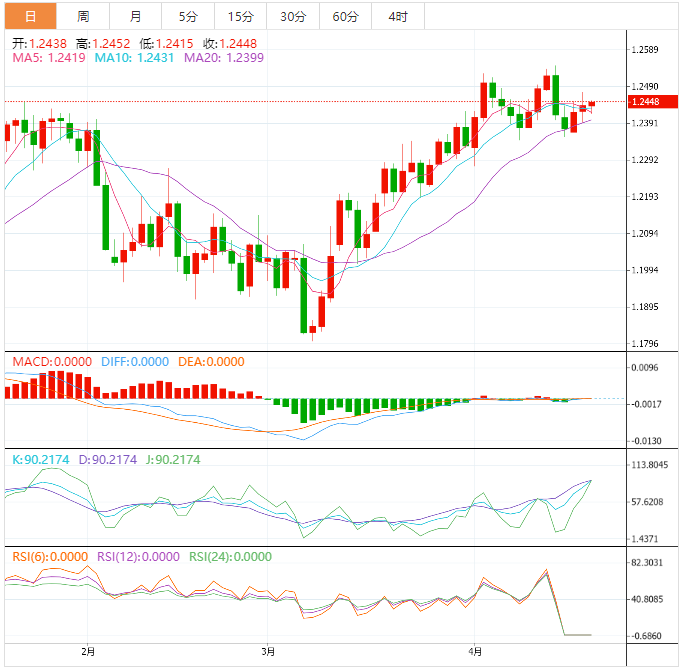Switch to the 5分 timeframe tab
This screenshot has width=681, height=671.
tap(188, 16)
